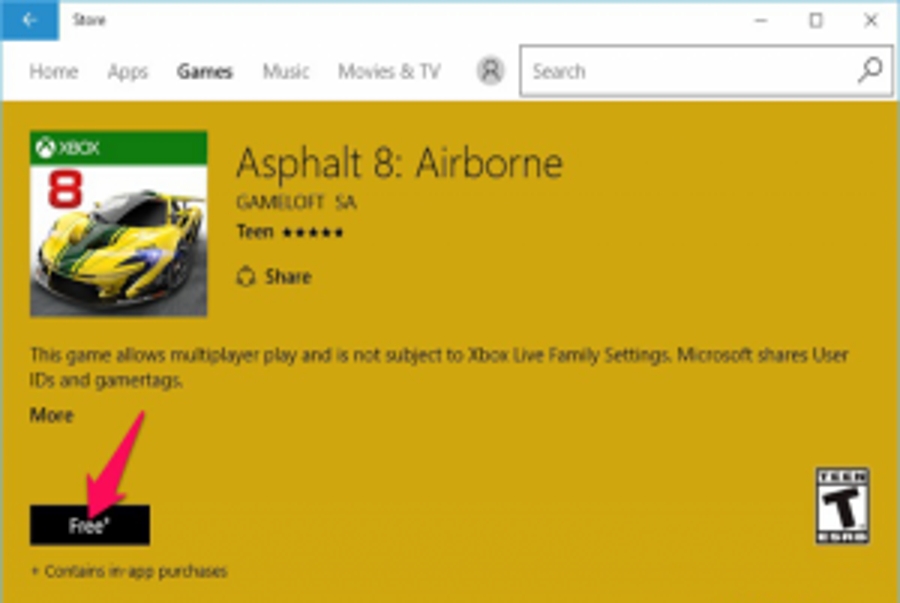Viewport: 900px width, 603px height.
Task: Open the user account profile icon
Action: [490, 71]
